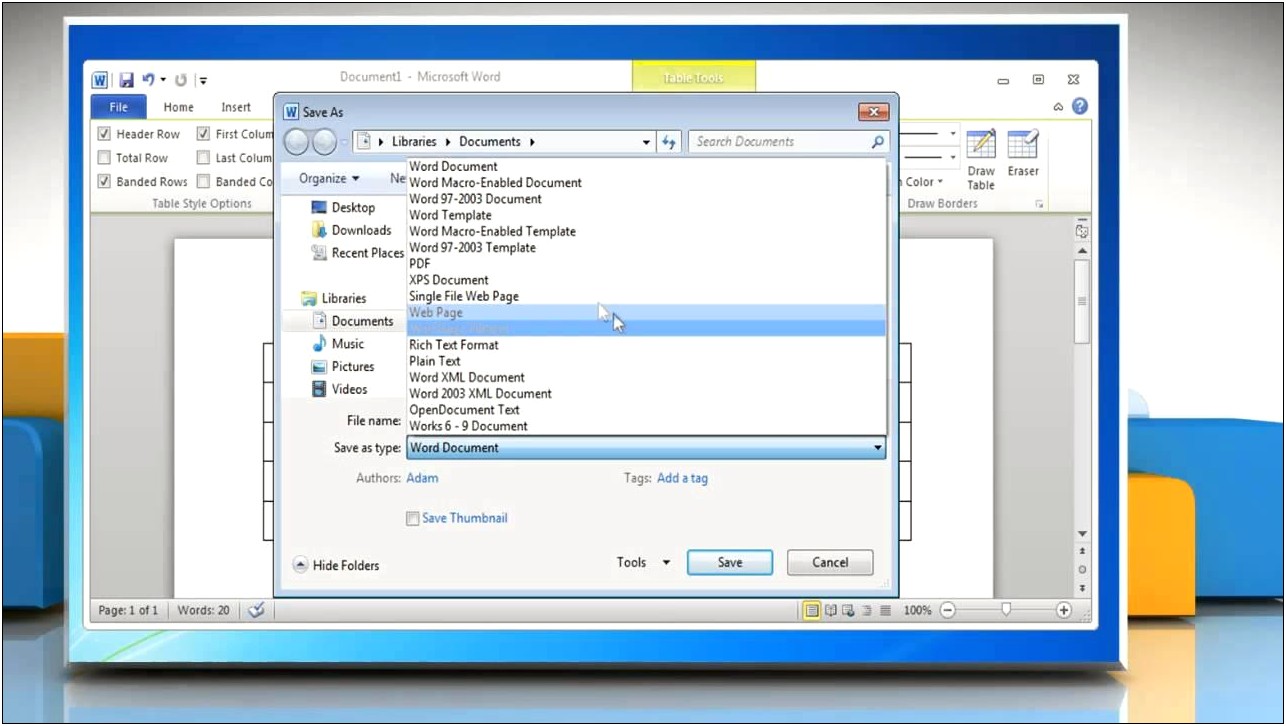Choose PDF from the file type list

tap(646, 264)
